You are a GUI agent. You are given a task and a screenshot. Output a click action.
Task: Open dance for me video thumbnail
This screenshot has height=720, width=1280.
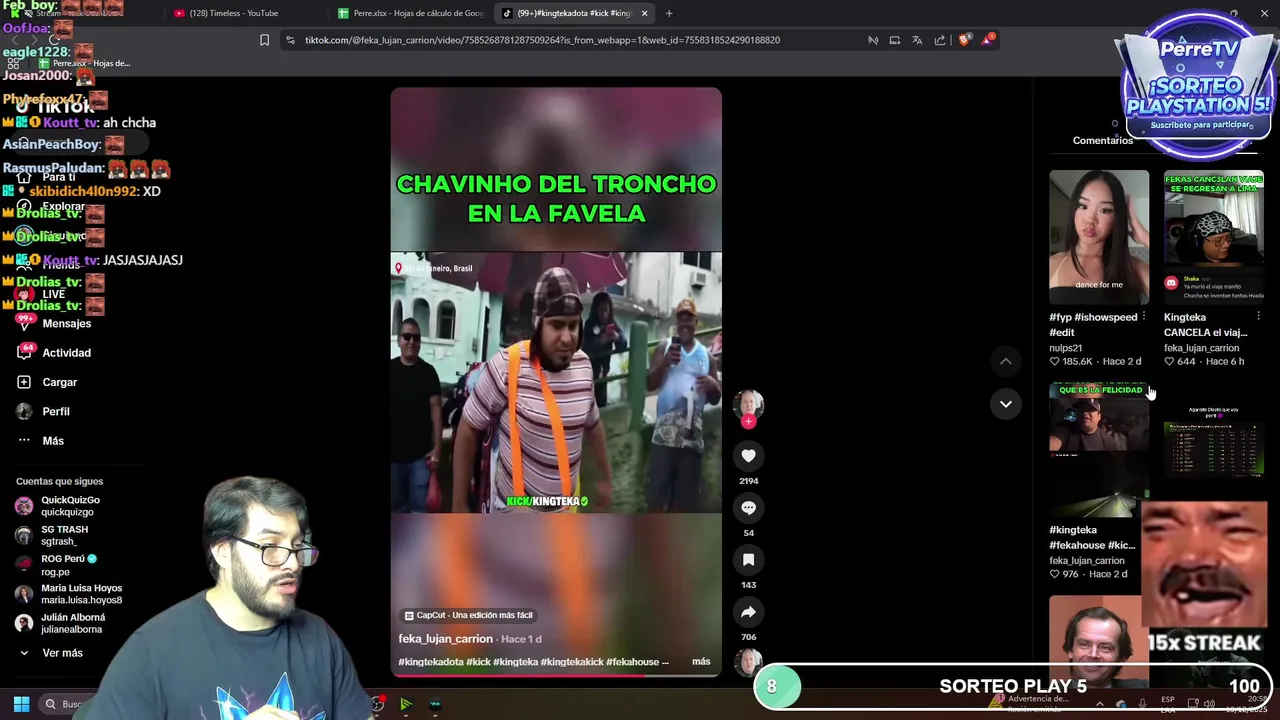click(x=1099, y=237)
